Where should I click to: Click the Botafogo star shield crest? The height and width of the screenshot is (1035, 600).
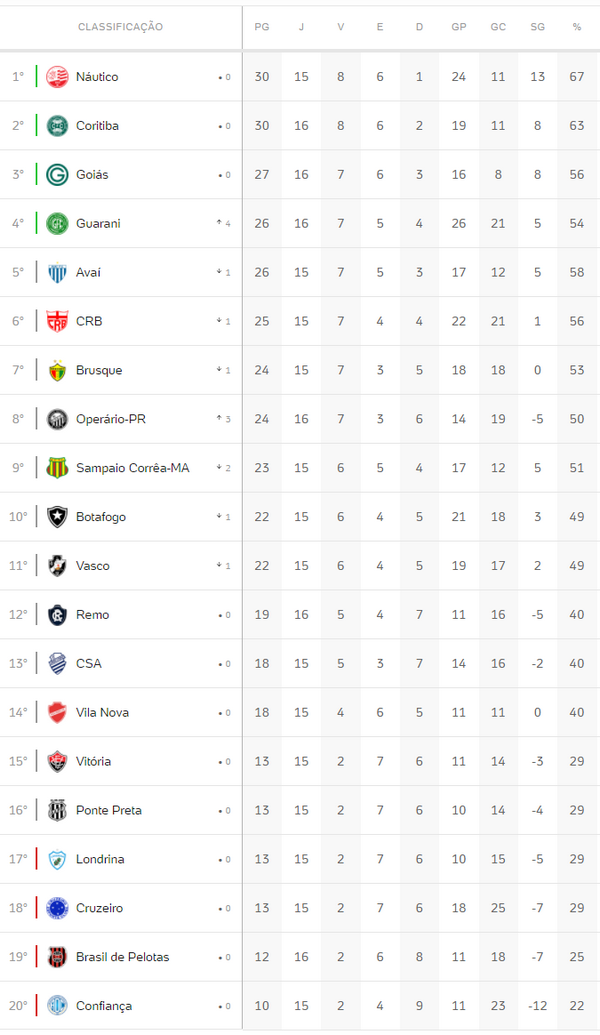[x=57, y=517]
